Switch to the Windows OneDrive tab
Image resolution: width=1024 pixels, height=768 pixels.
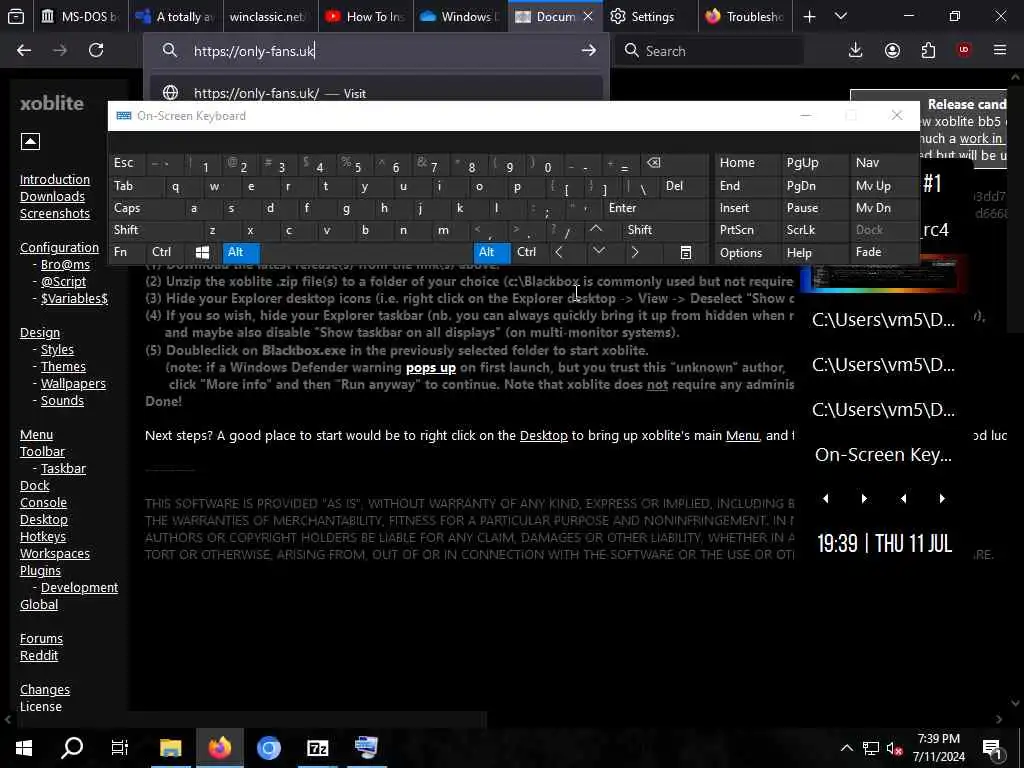pyautogui.click(x=460, y=16)
